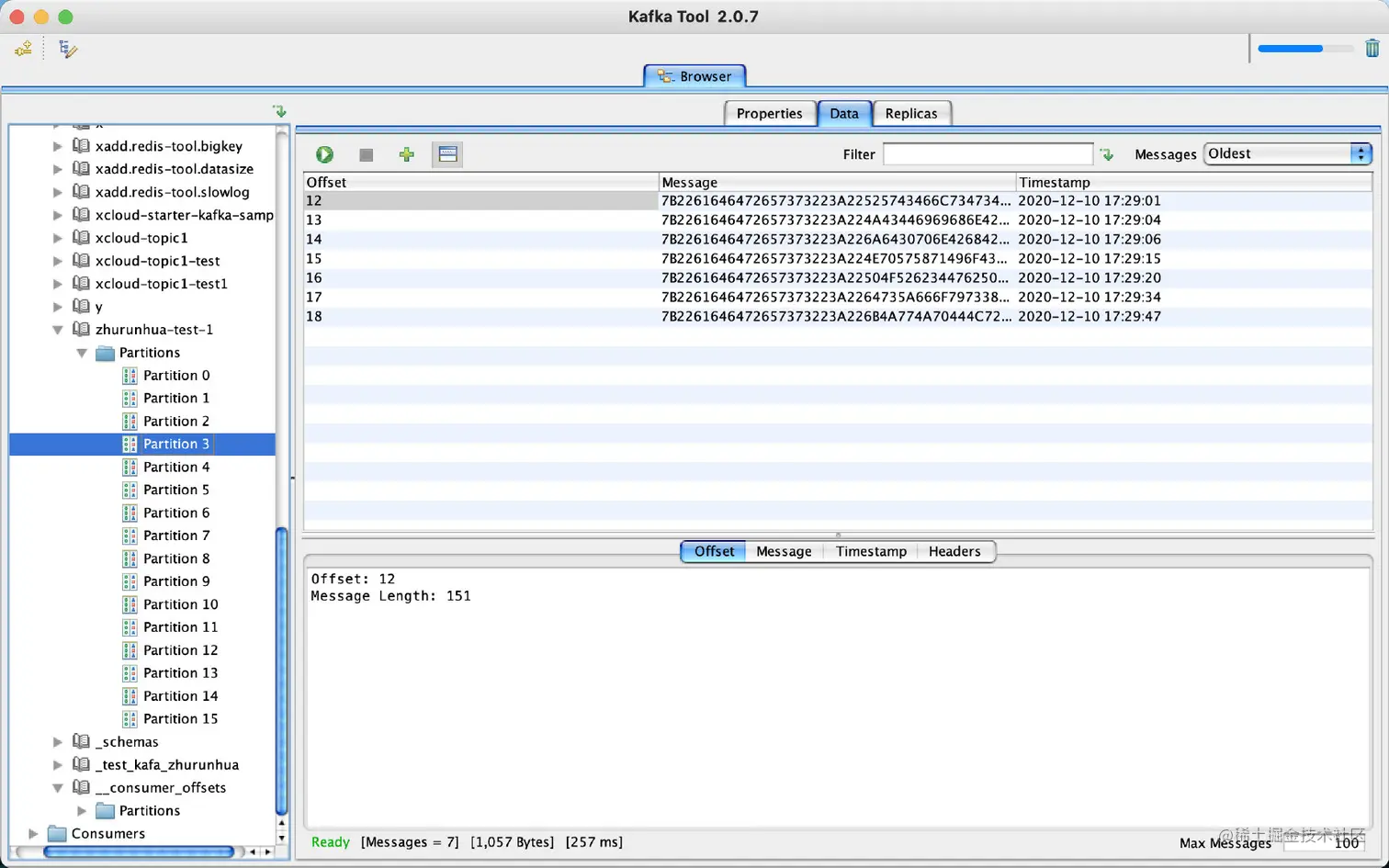The width and height of the screenshot is (1389, 868).
Task: Expand the xadd.redis-tool.slowlog topic
Action: tap(57, 192)
